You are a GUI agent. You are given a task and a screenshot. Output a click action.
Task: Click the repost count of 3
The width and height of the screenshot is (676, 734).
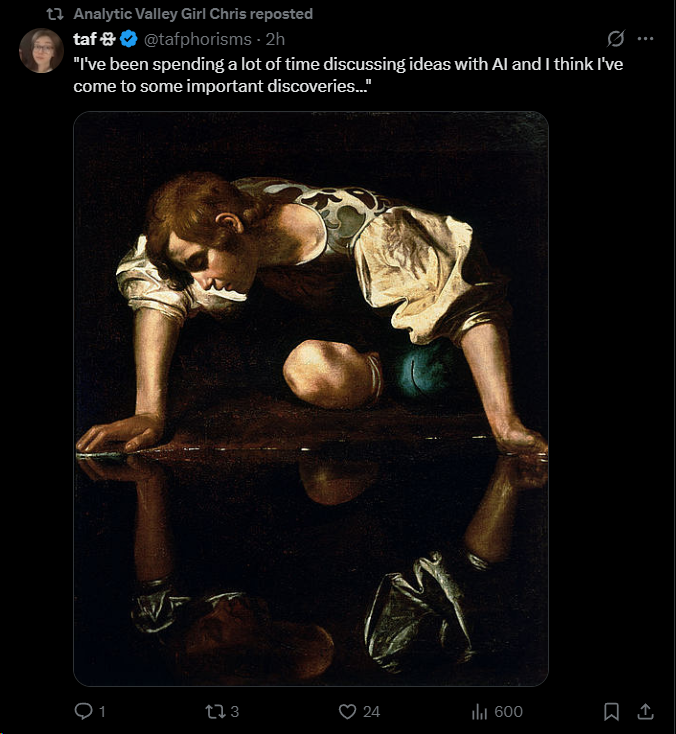[235, 711]
